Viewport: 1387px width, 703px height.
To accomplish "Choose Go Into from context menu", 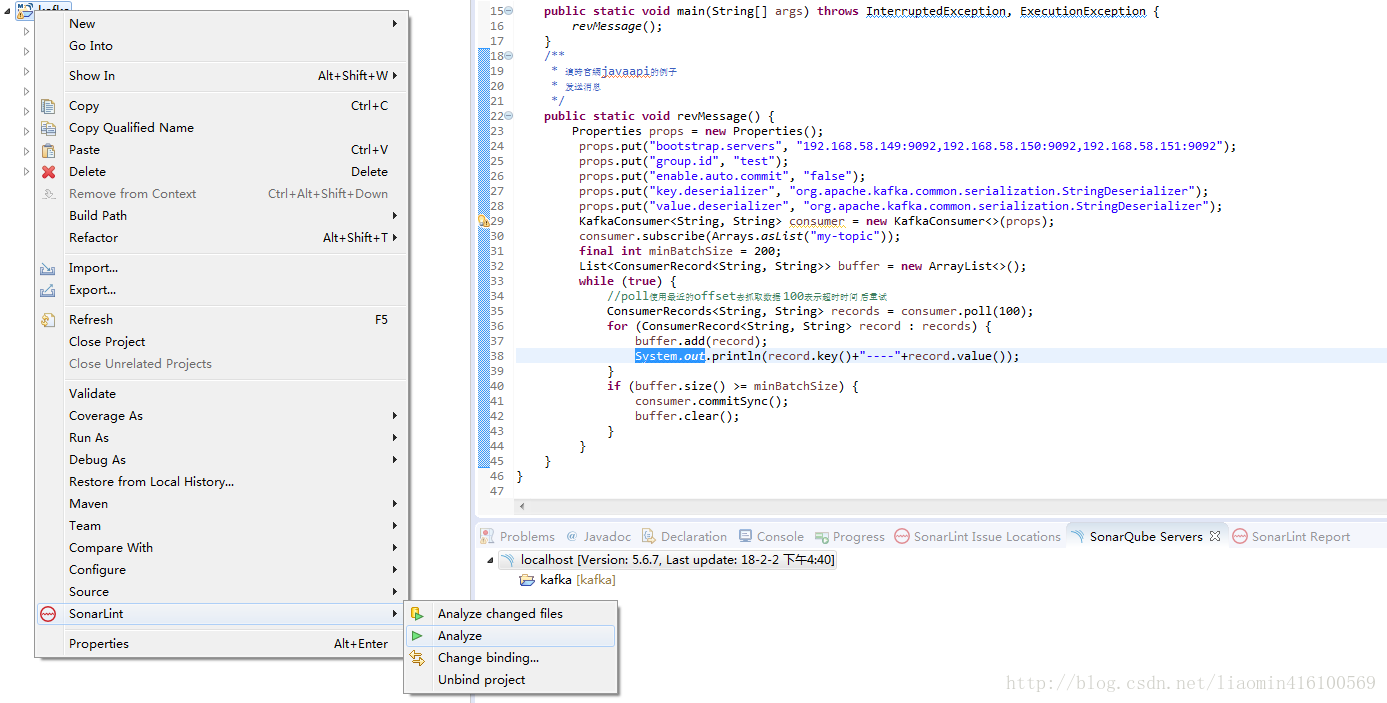I will pos(223,46).
